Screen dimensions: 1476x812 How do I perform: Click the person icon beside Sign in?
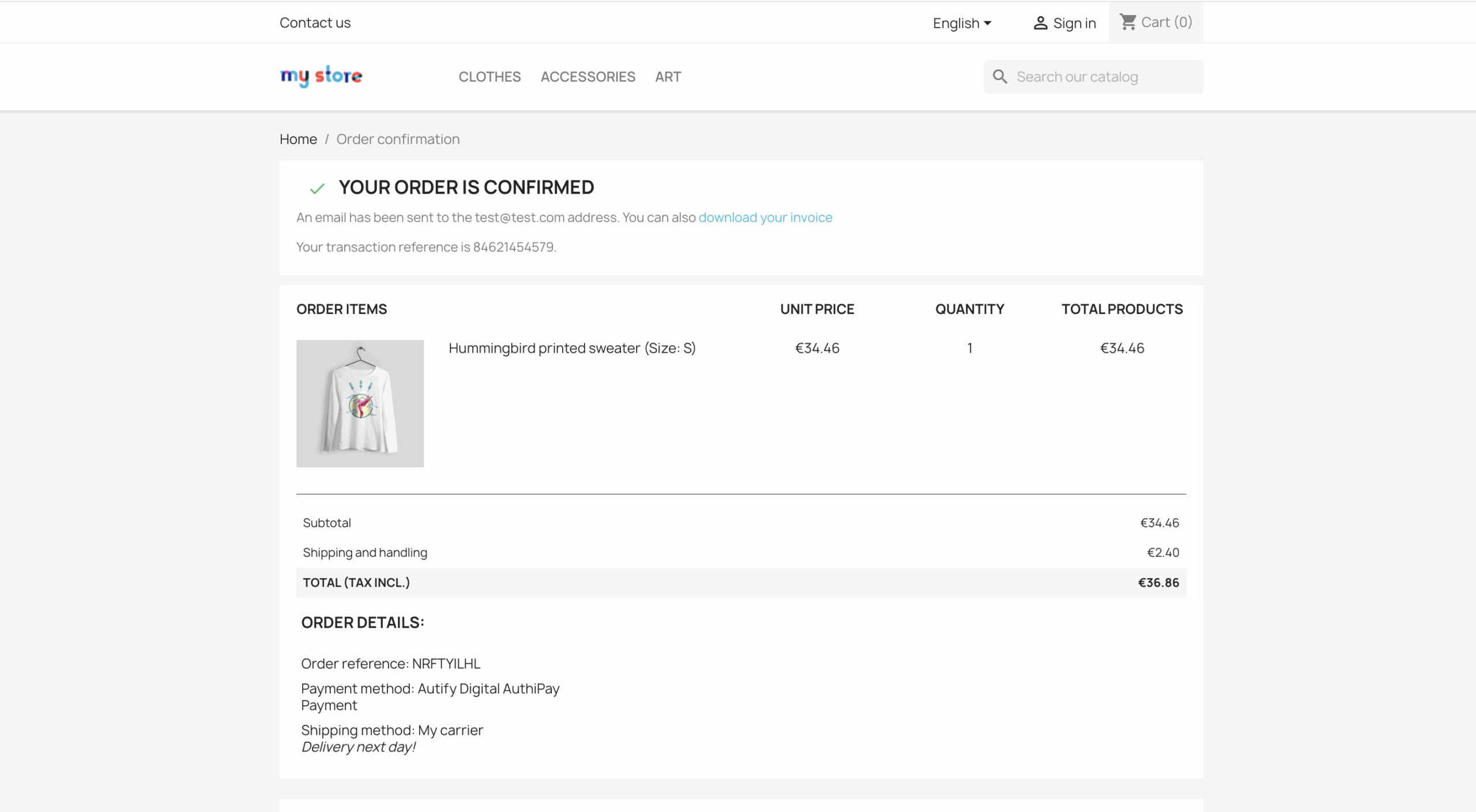tap(1040, 23)
